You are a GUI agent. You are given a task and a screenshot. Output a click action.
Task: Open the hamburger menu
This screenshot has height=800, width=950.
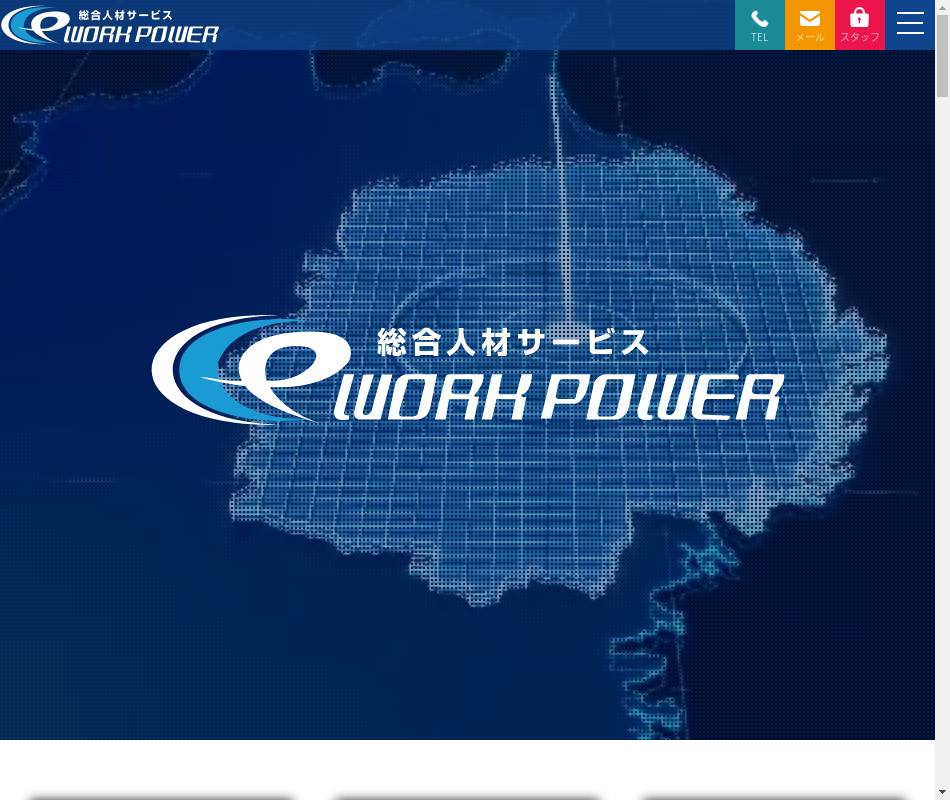point(910,24)
